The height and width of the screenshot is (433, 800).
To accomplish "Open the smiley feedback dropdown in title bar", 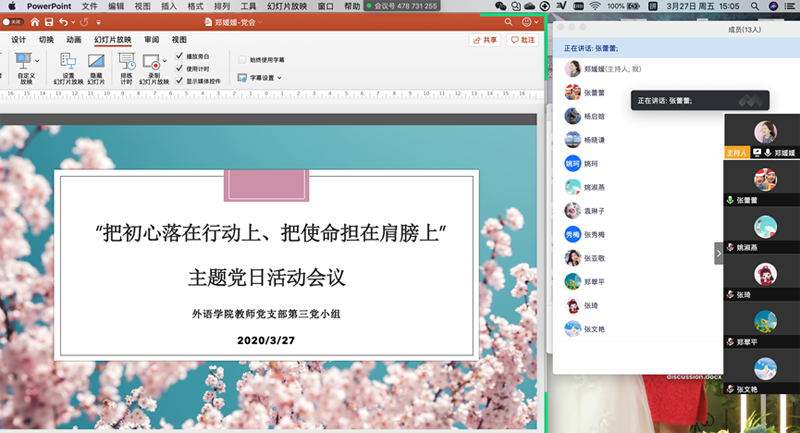I will (530, 21).
